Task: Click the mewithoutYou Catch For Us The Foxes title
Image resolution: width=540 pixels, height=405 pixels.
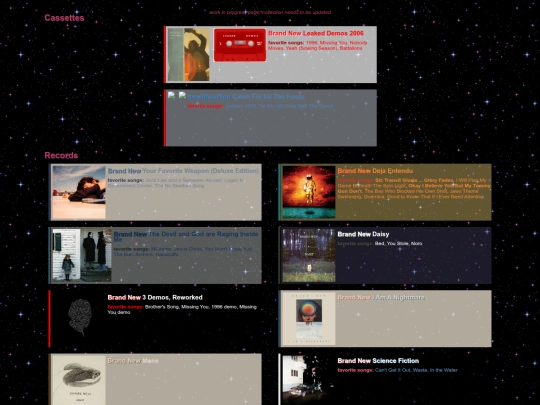Action: point(246,96)
